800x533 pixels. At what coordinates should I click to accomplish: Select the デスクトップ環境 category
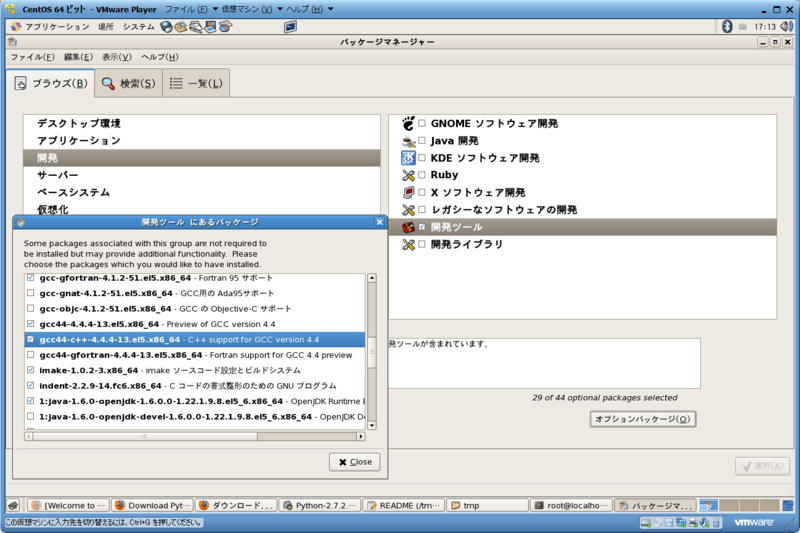[x=202, y=123]
